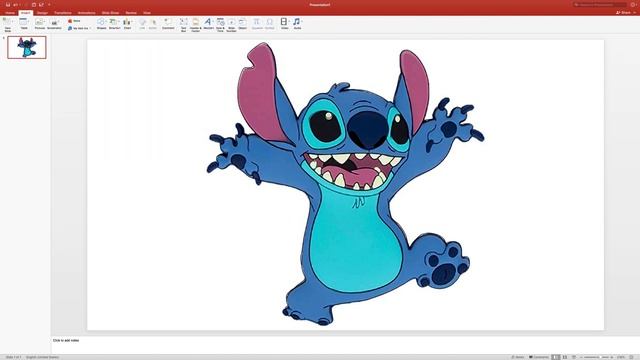Select the Insert ribbon tab

[25, 13]
